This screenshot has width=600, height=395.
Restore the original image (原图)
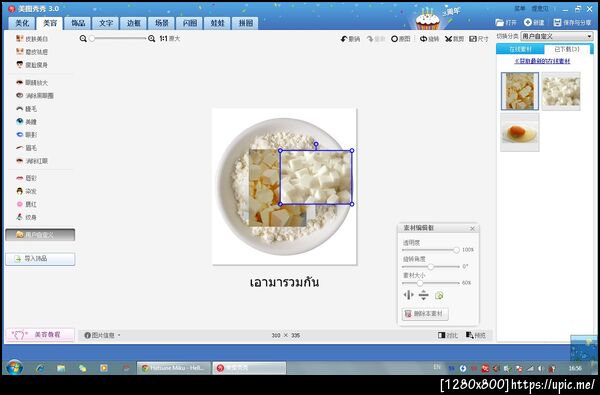pyautogui.click(x=401, y=39)
